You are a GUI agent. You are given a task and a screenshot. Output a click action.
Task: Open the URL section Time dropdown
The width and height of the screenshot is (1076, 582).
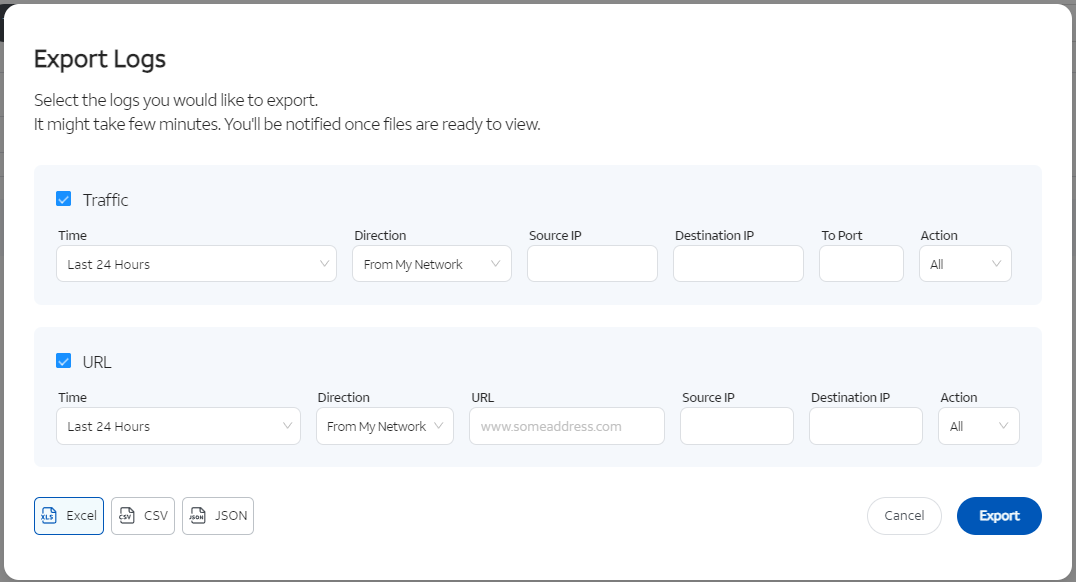(178, 425)
